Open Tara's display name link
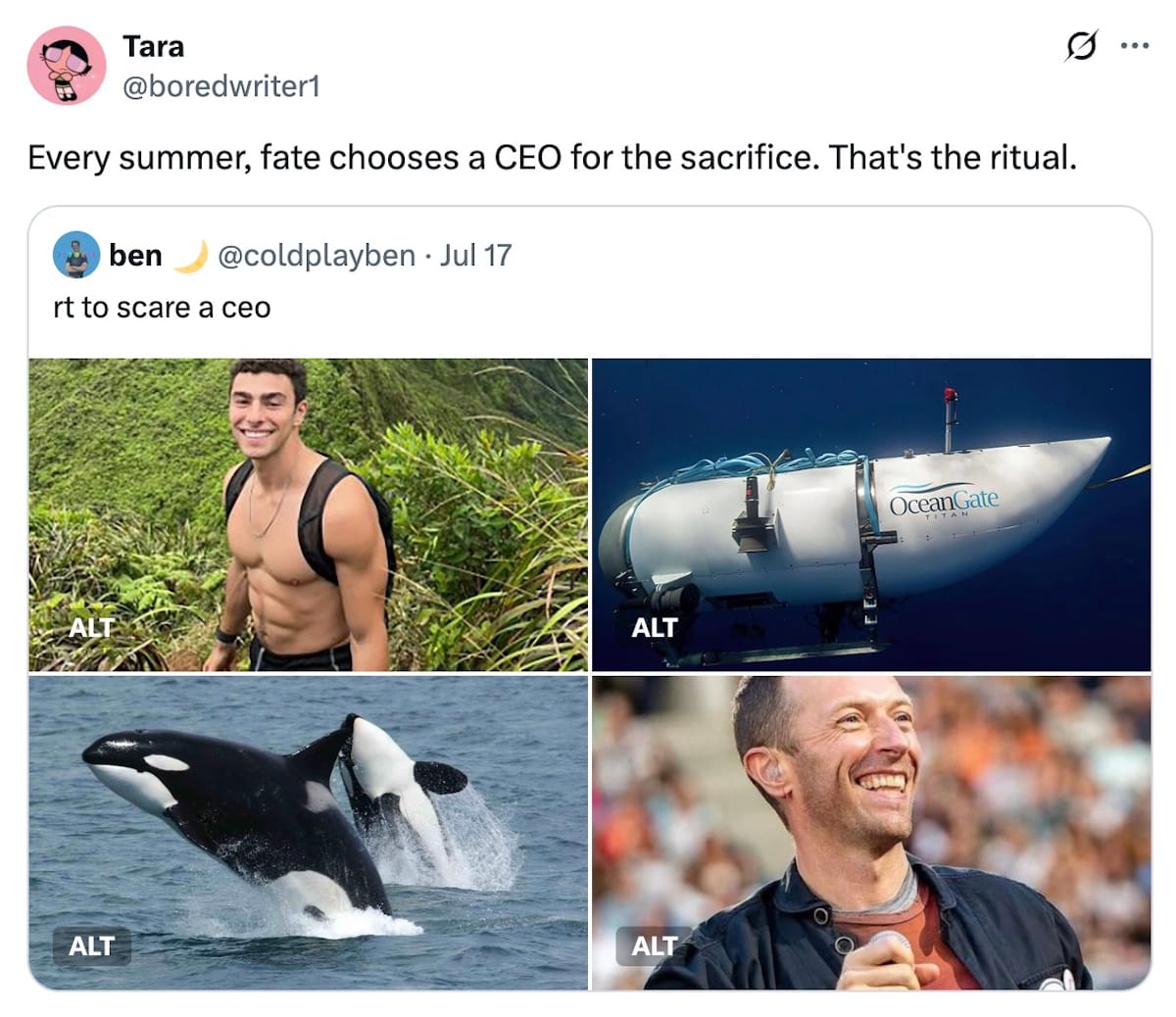The height and width of the screenshot is (1017, 1176). [153, 46]
